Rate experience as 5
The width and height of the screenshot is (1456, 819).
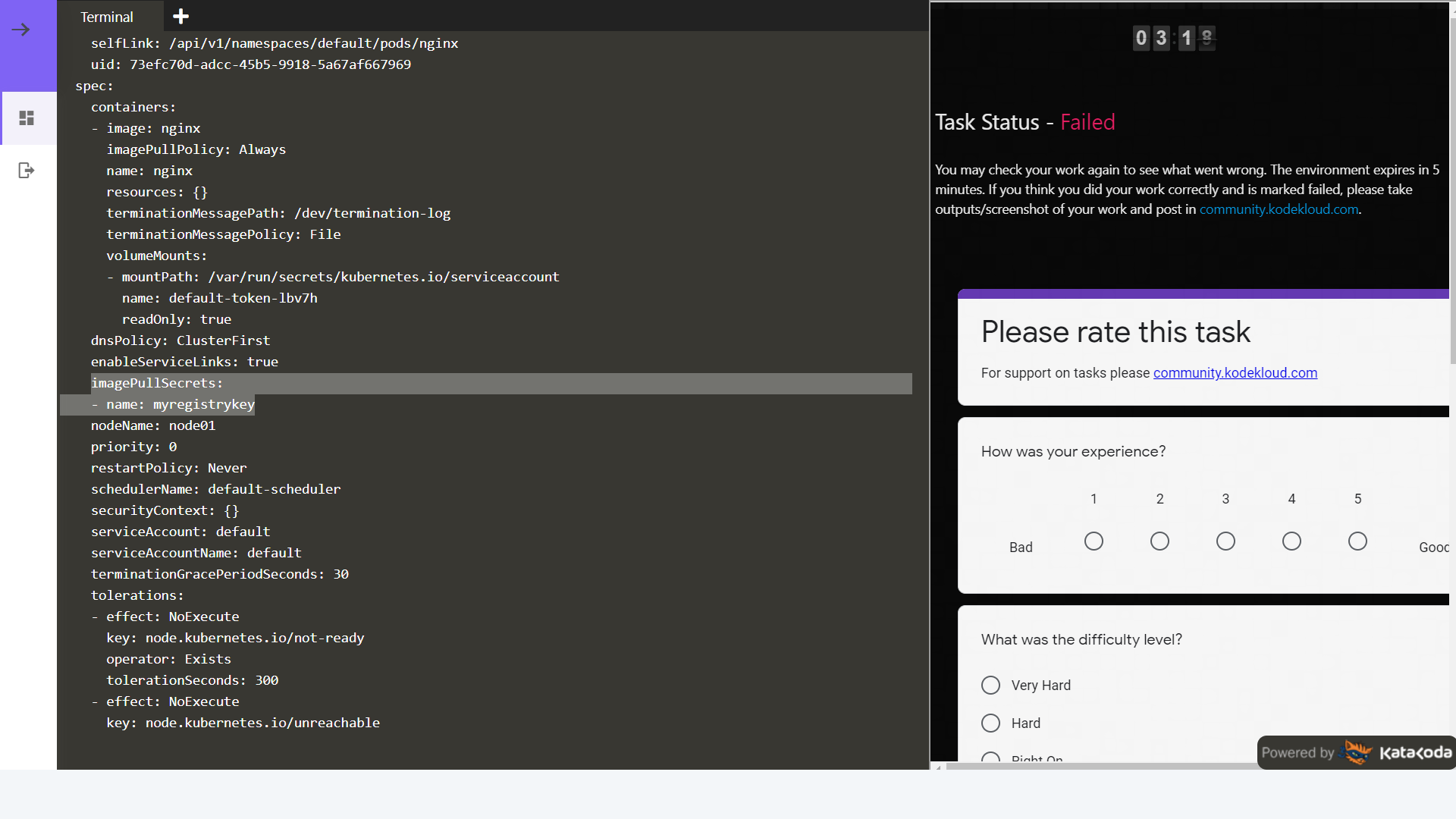point(1357,541)
